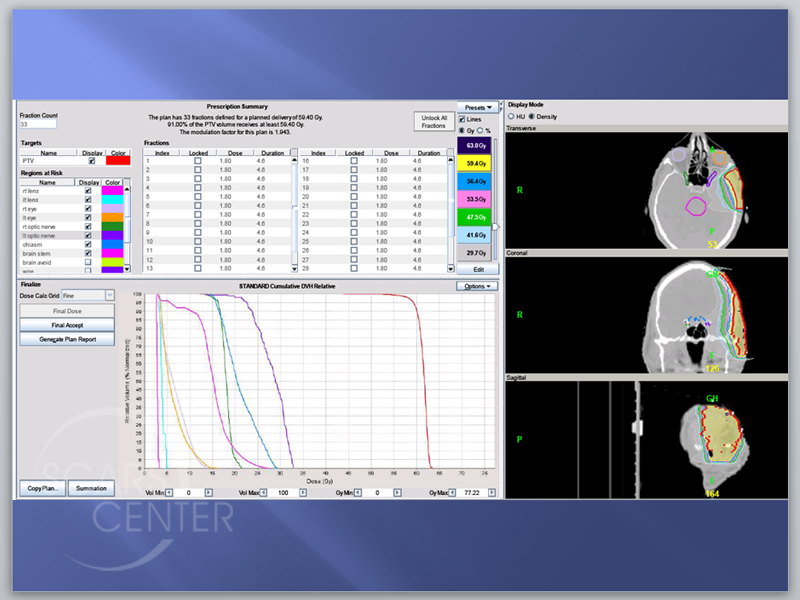The image size is (800, 600).
Task: Lock fraction 16 checkbox
Action: [x=354, y=161]
